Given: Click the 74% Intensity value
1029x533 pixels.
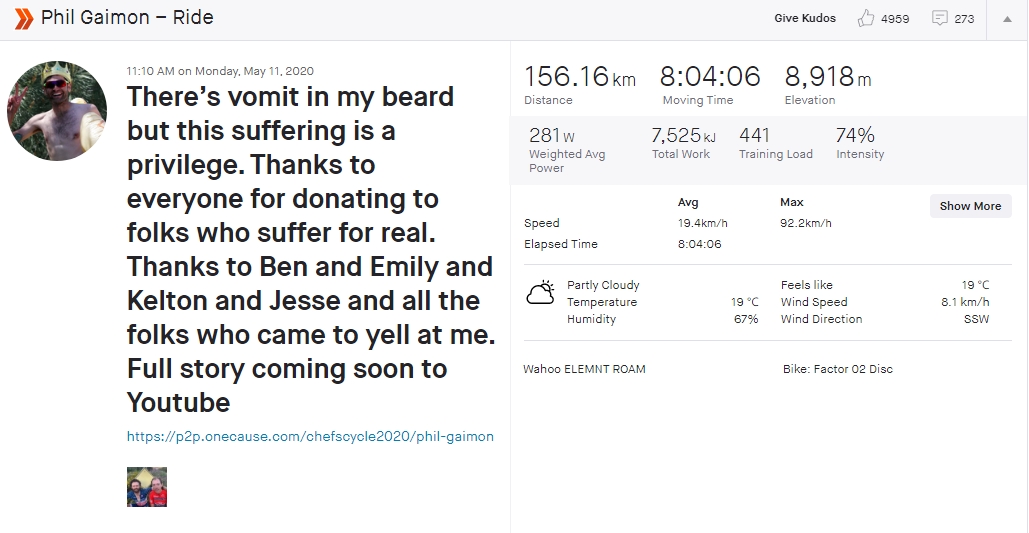Looking at the screenshot, I should pyautogui.click(x=855, y=135).
